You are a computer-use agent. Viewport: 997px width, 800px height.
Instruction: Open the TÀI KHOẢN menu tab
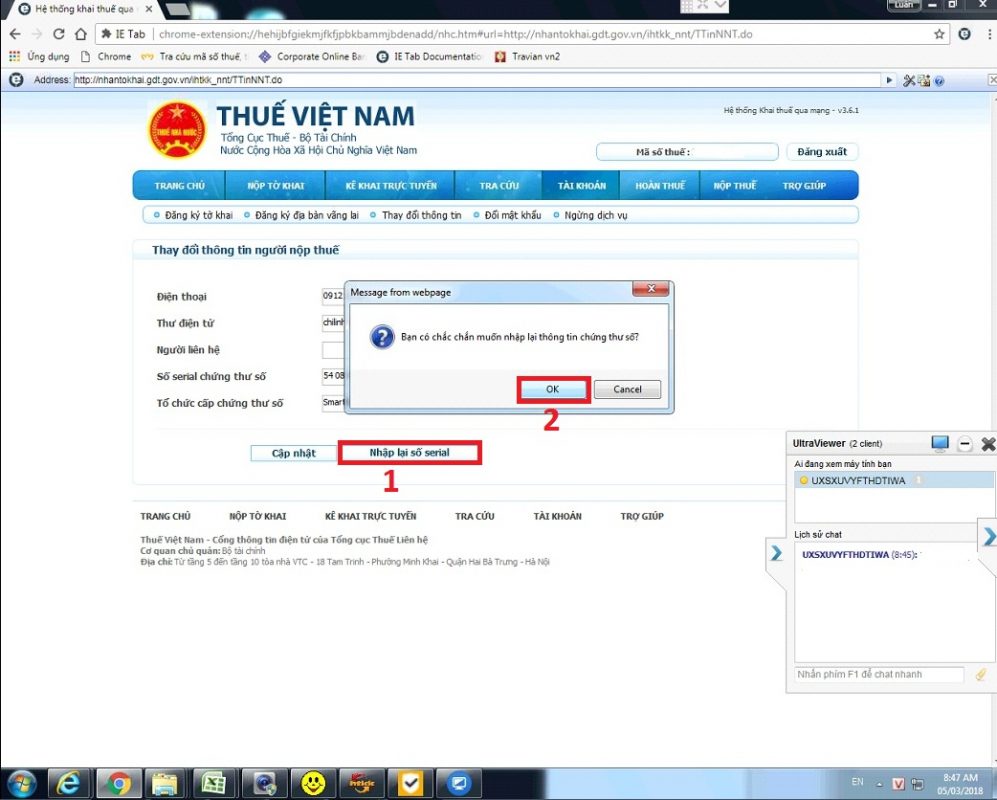tap(581, 186)
